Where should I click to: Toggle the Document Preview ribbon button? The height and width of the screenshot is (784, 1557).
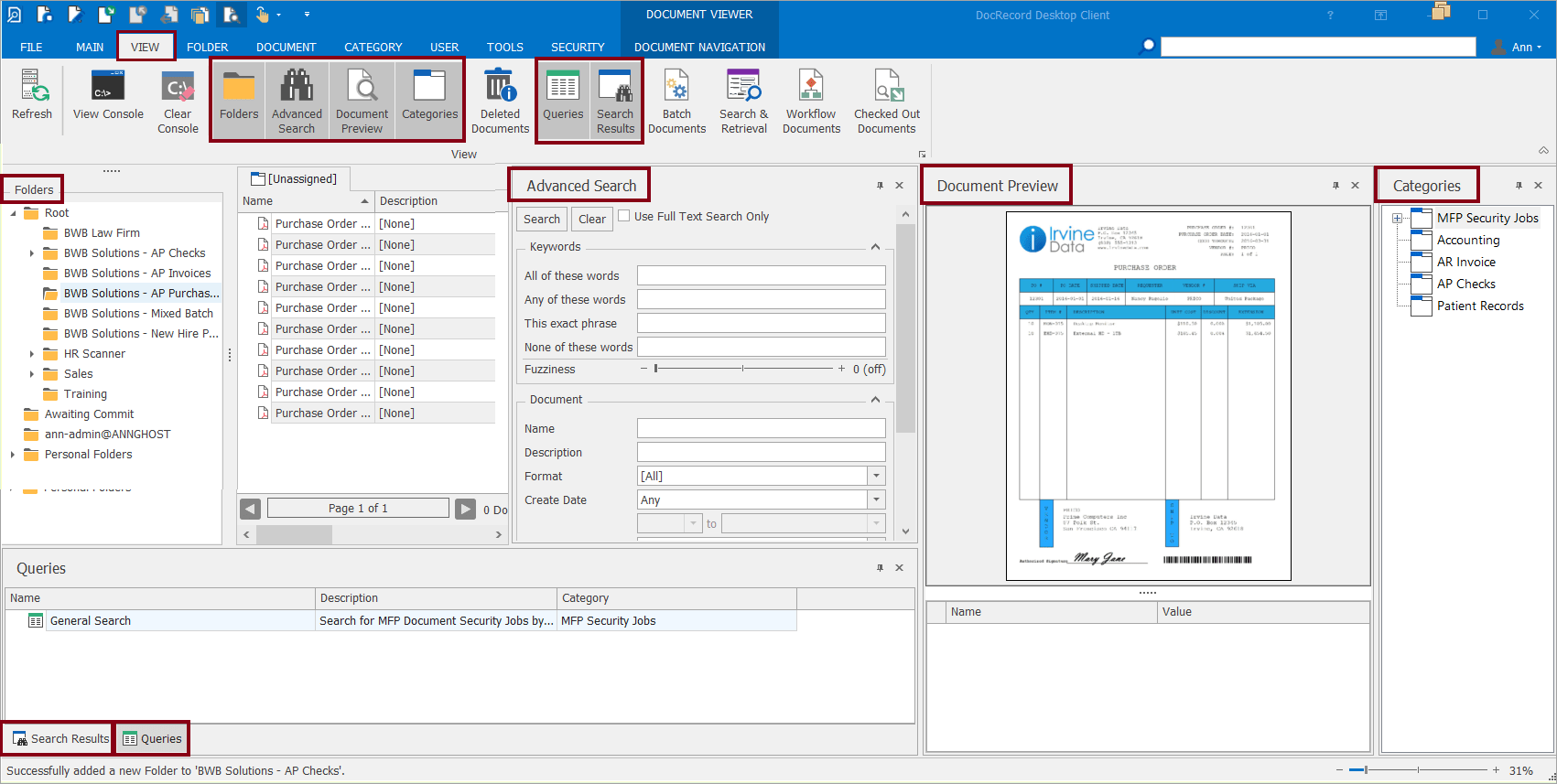coord(362,101)
